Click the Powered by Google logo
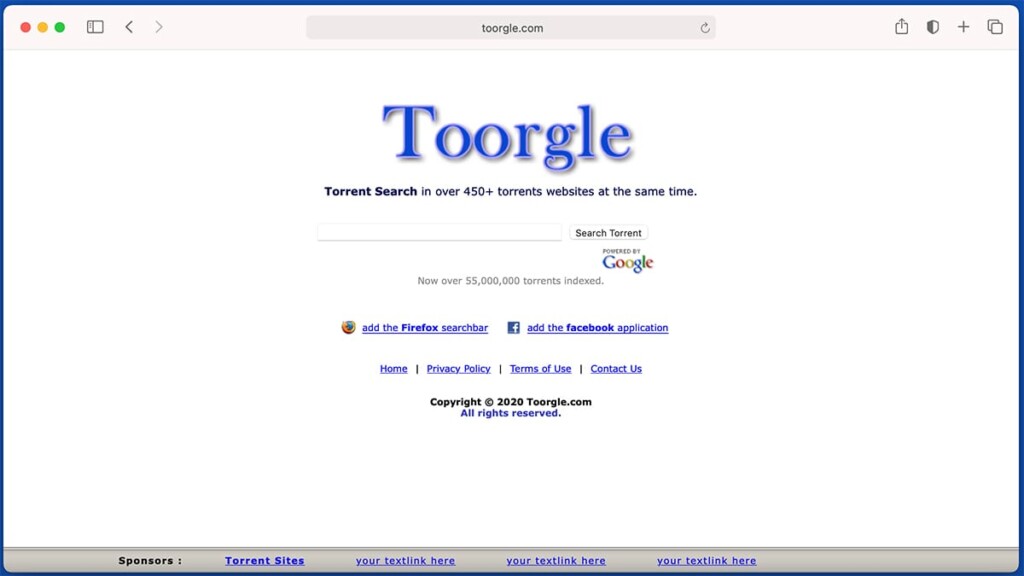Viewport: 1024px width, 576px height. pos(627,260)
